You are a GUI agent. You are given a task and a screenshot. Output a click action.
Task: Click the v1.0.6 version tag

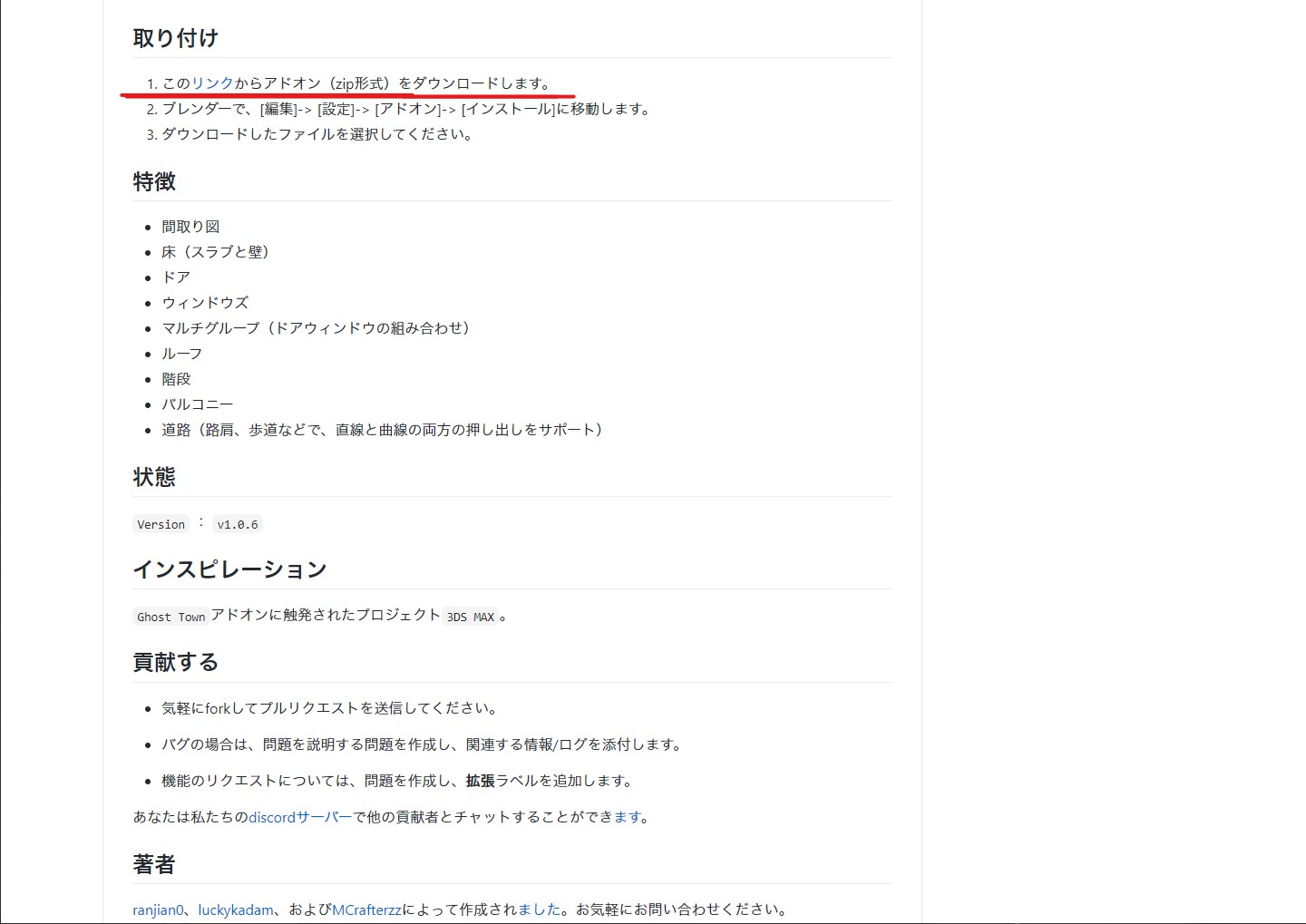pos(238,524)
